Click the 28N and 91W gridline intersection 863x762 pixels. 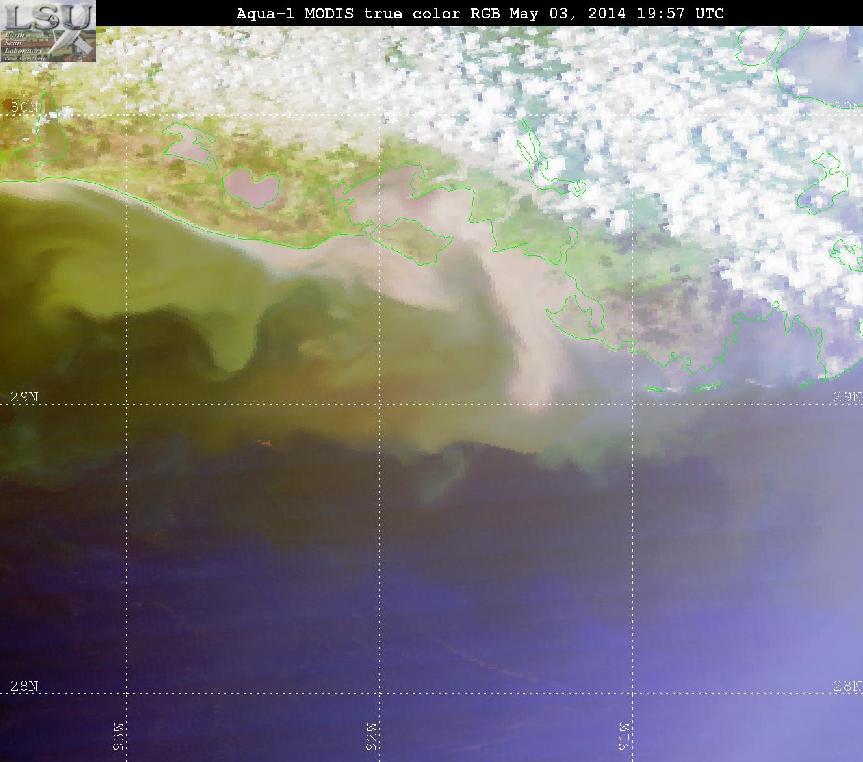(633, 693)
